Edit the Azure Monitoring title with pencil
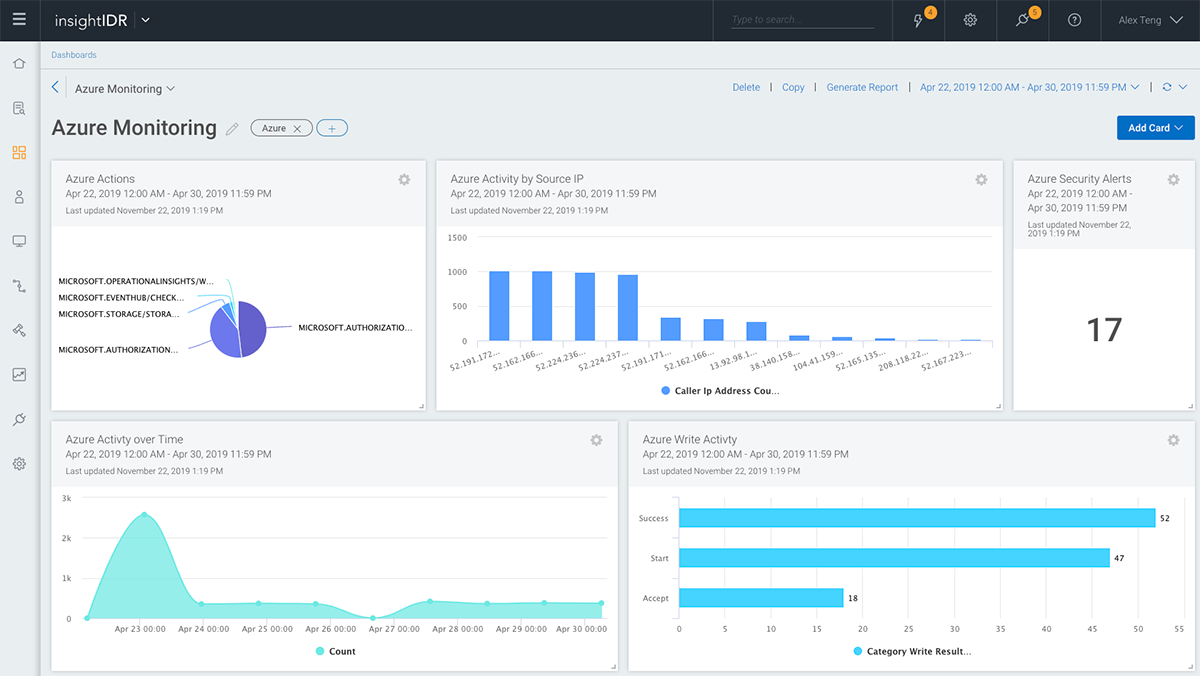The width and height of the screenshot is (1200, 676). (x=232, y=128)
